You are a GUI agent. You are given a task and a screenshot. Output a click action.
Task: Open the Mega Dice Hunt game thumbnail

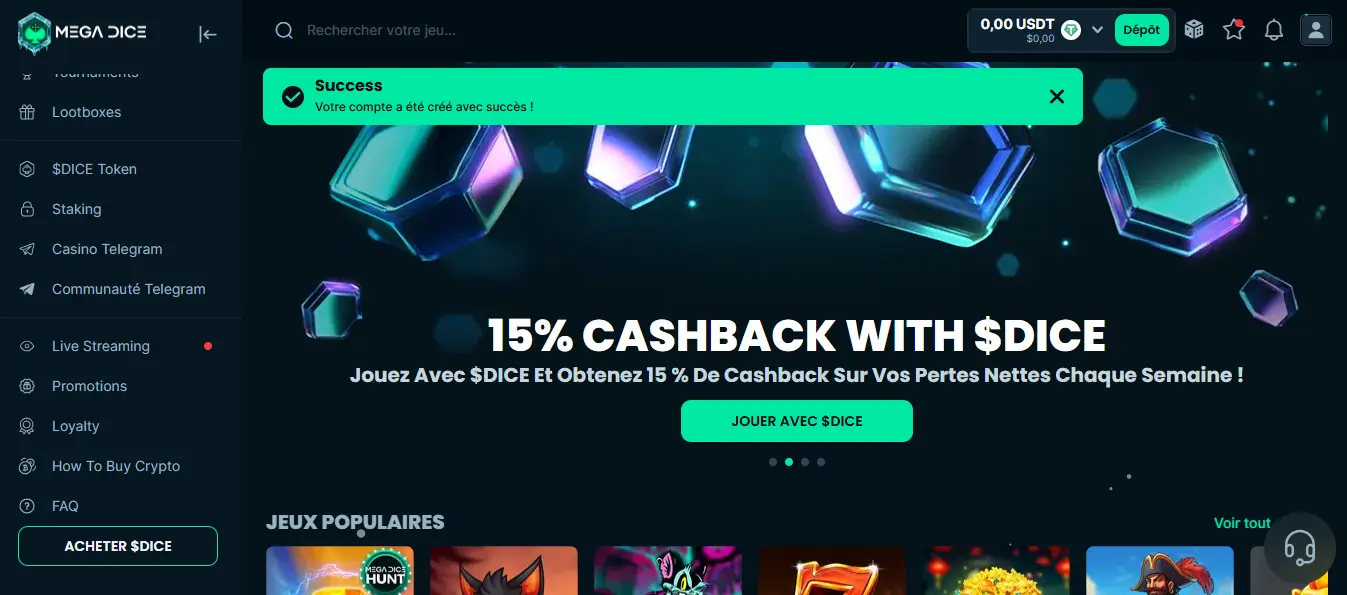pyautogui.click(x=340, y=570)
